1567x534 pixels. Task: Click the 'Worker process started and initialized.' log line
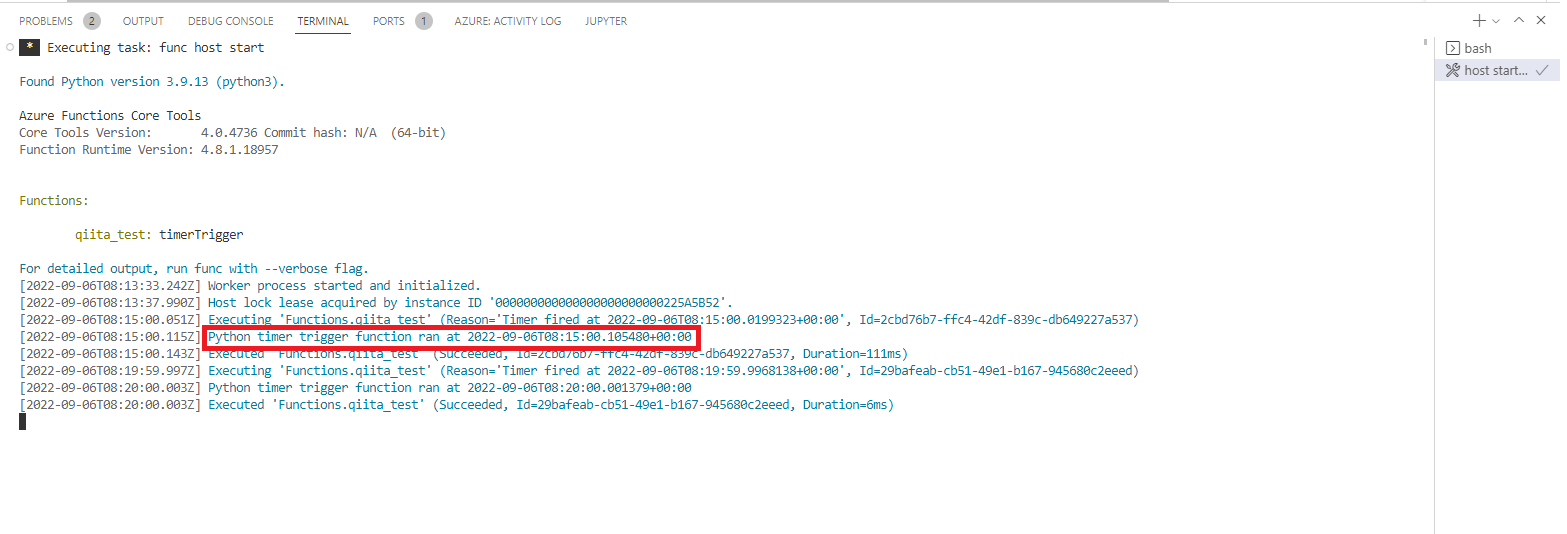click(250, 285)
